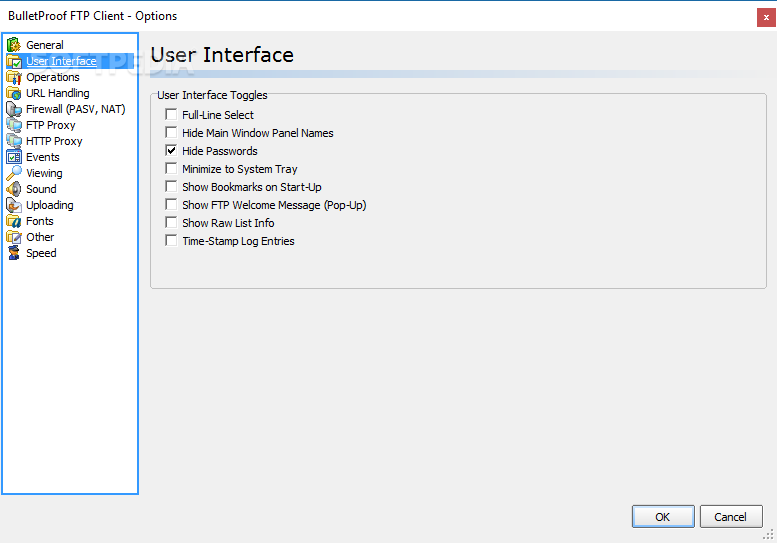Viewport: 777px width, 543px height.
Task: Open the Viewing settings page
Action: 44,173
